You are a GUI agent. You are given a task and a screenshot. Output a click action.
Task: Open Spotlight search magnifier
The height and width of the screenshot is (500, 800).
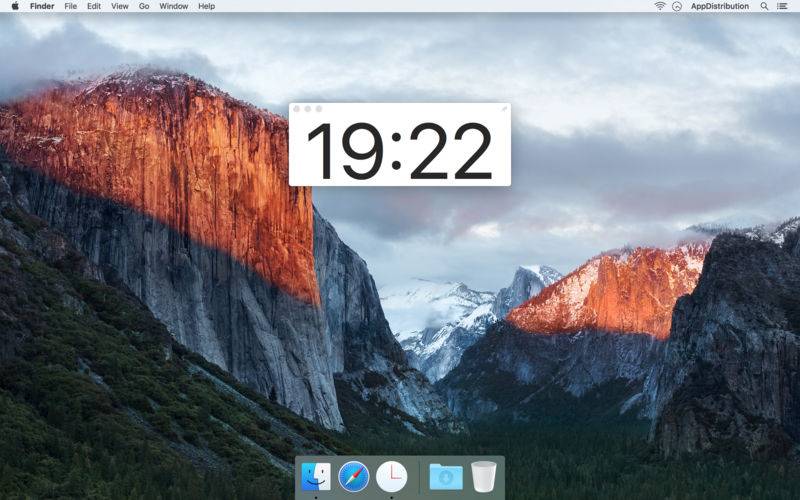[x=764, y=6]
